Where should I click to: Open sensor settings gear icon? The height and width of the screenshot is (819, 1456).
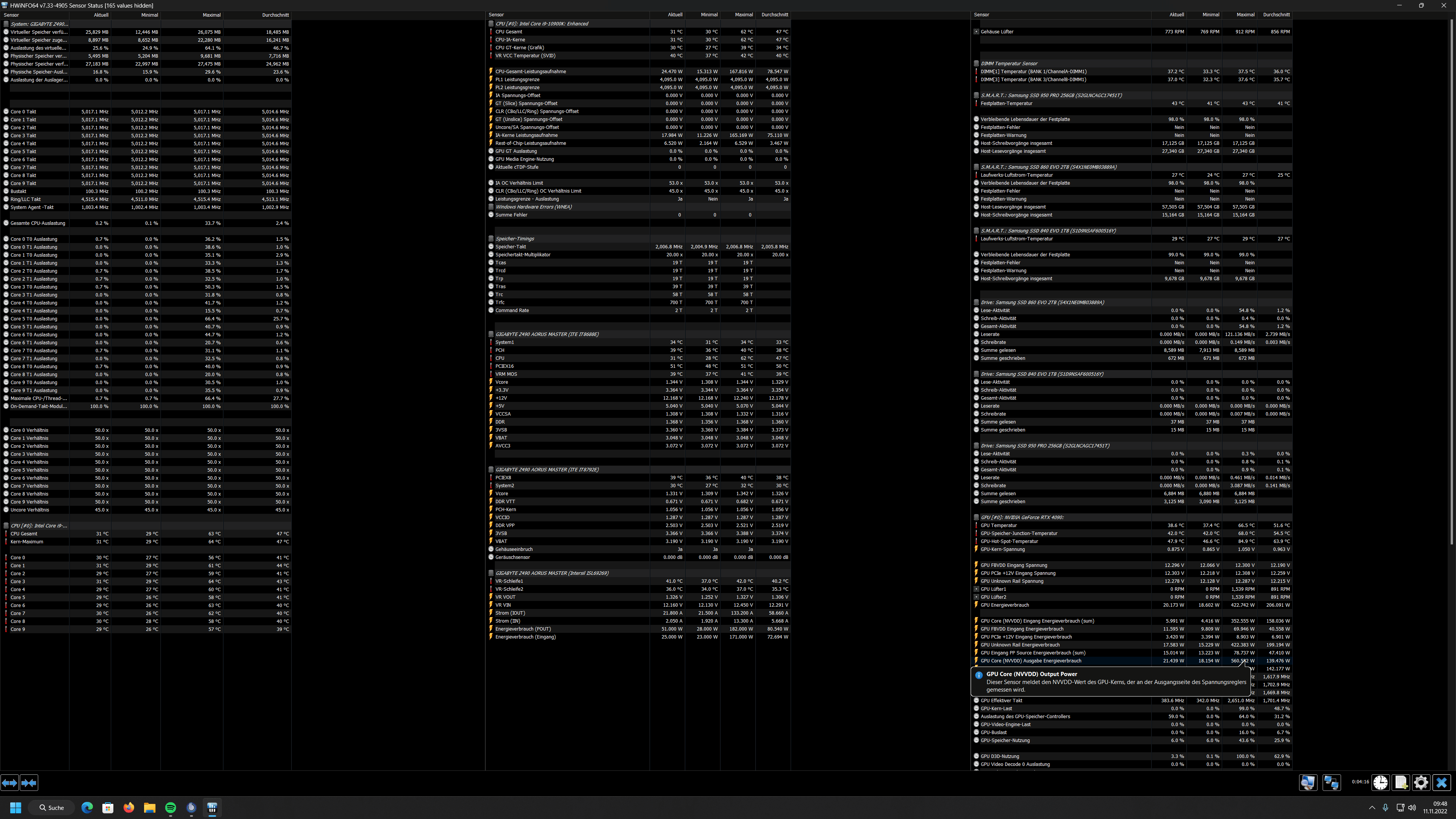coord(1421,782)
